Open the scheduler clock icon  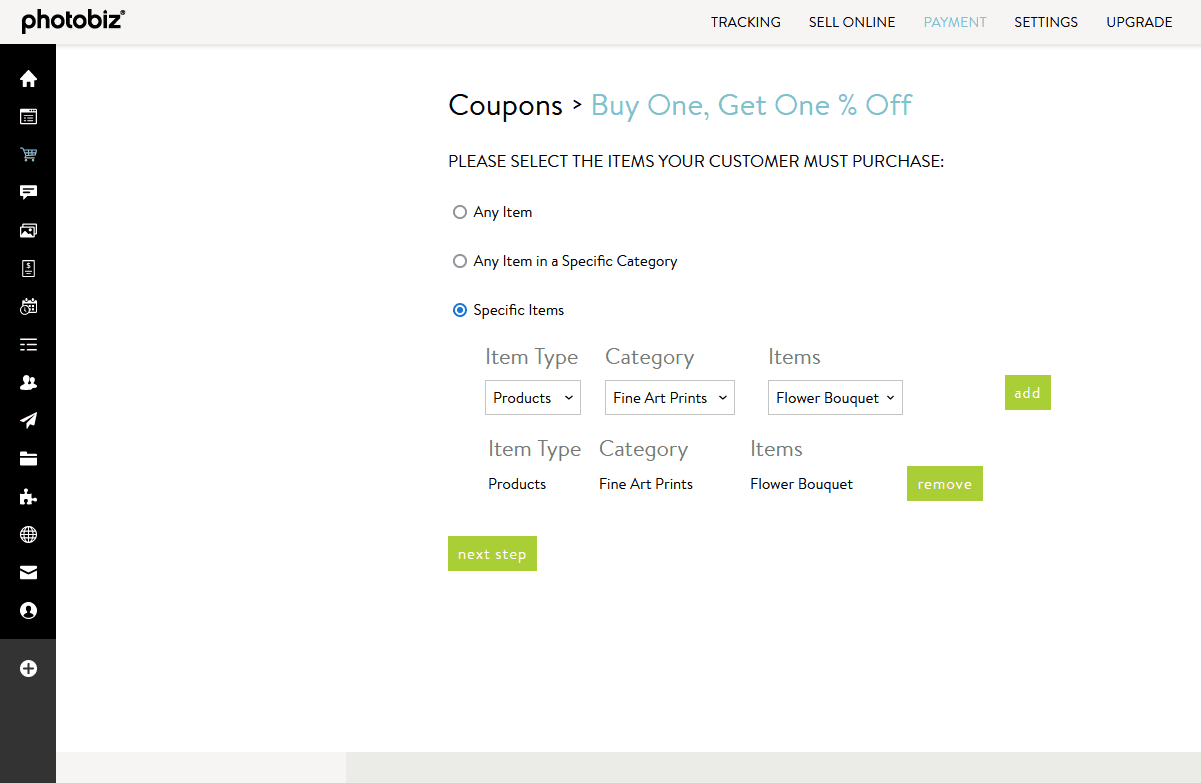pyautogui.click(x=28, y=306)
